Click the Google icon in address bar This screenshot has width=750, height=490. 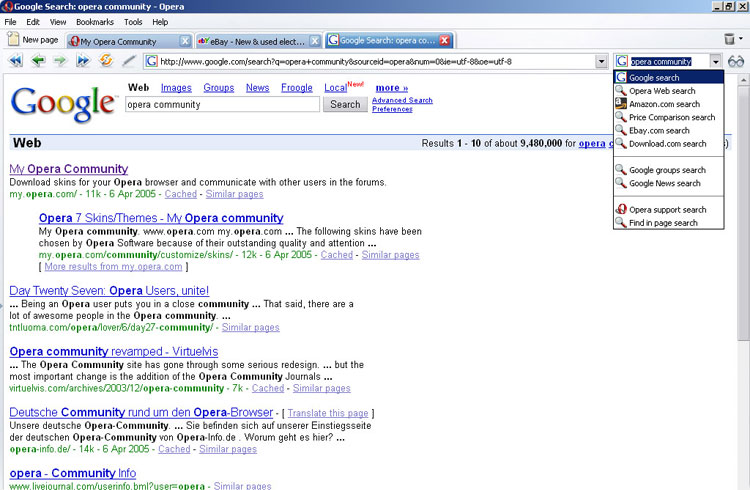point(151,61)
